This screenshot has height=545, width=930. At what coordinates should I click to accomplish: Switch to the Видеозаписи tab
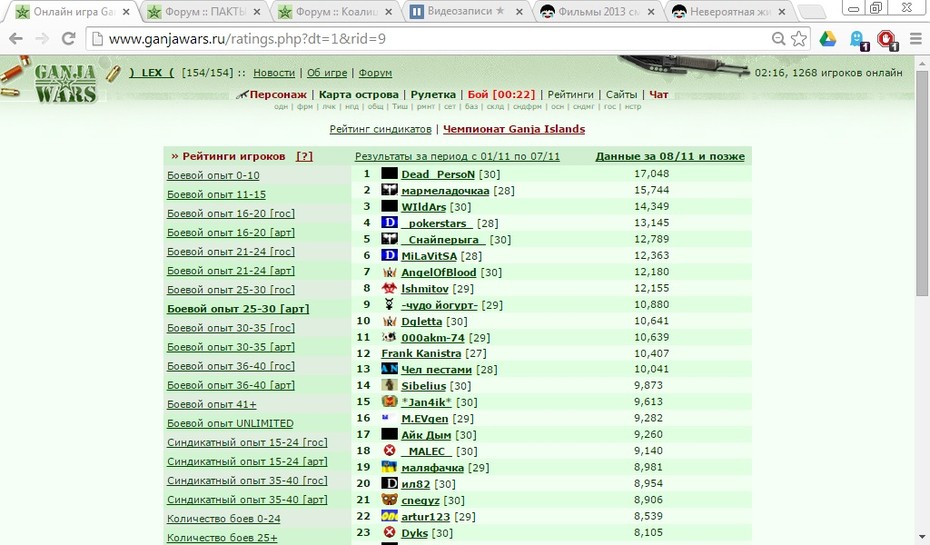tap(467, 11)
